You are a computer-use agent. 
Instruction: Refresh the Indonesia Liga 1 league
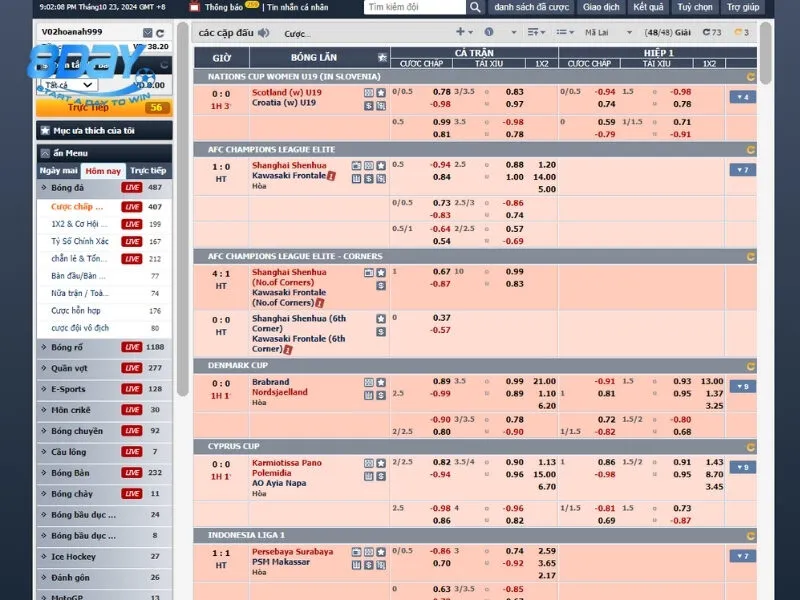pyautogui.click(x=751, y=536)
